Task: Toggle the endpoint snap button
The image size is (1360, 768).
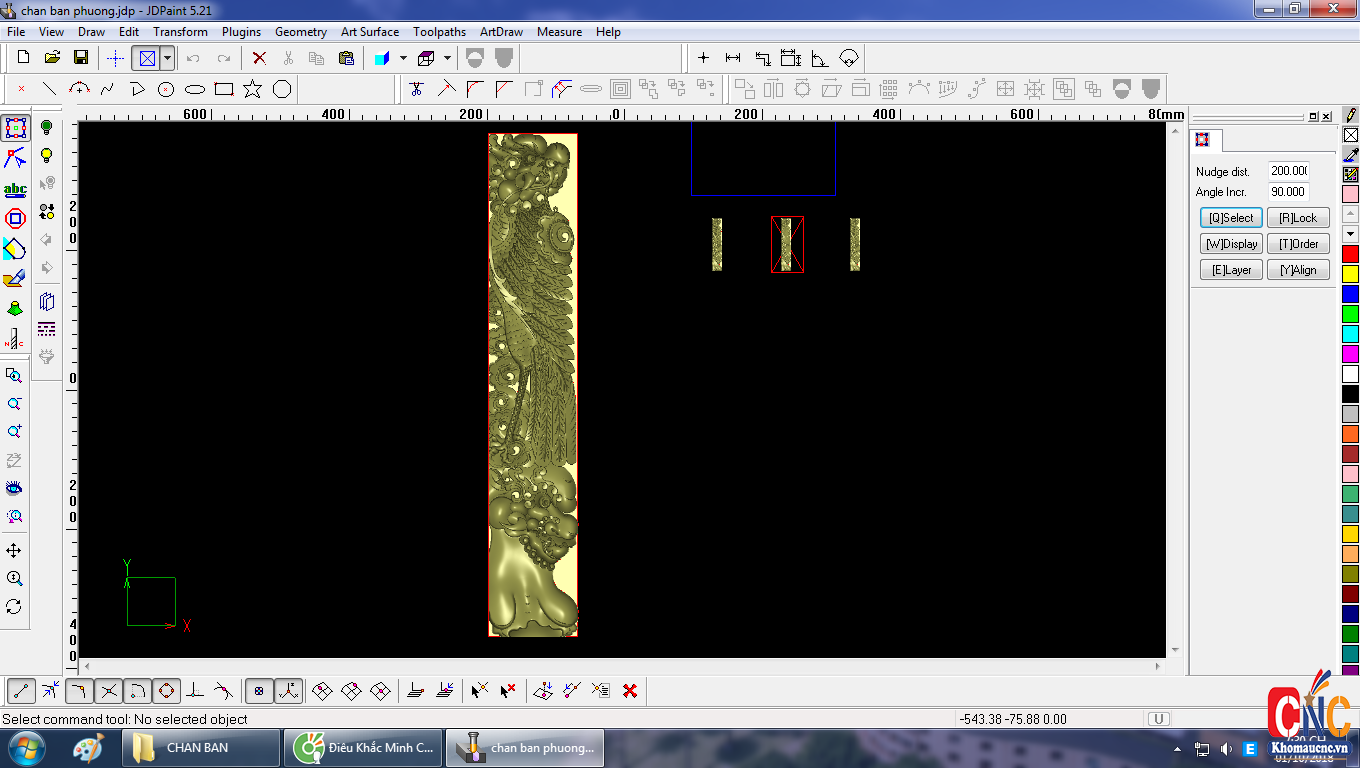Action: point(22,690)
